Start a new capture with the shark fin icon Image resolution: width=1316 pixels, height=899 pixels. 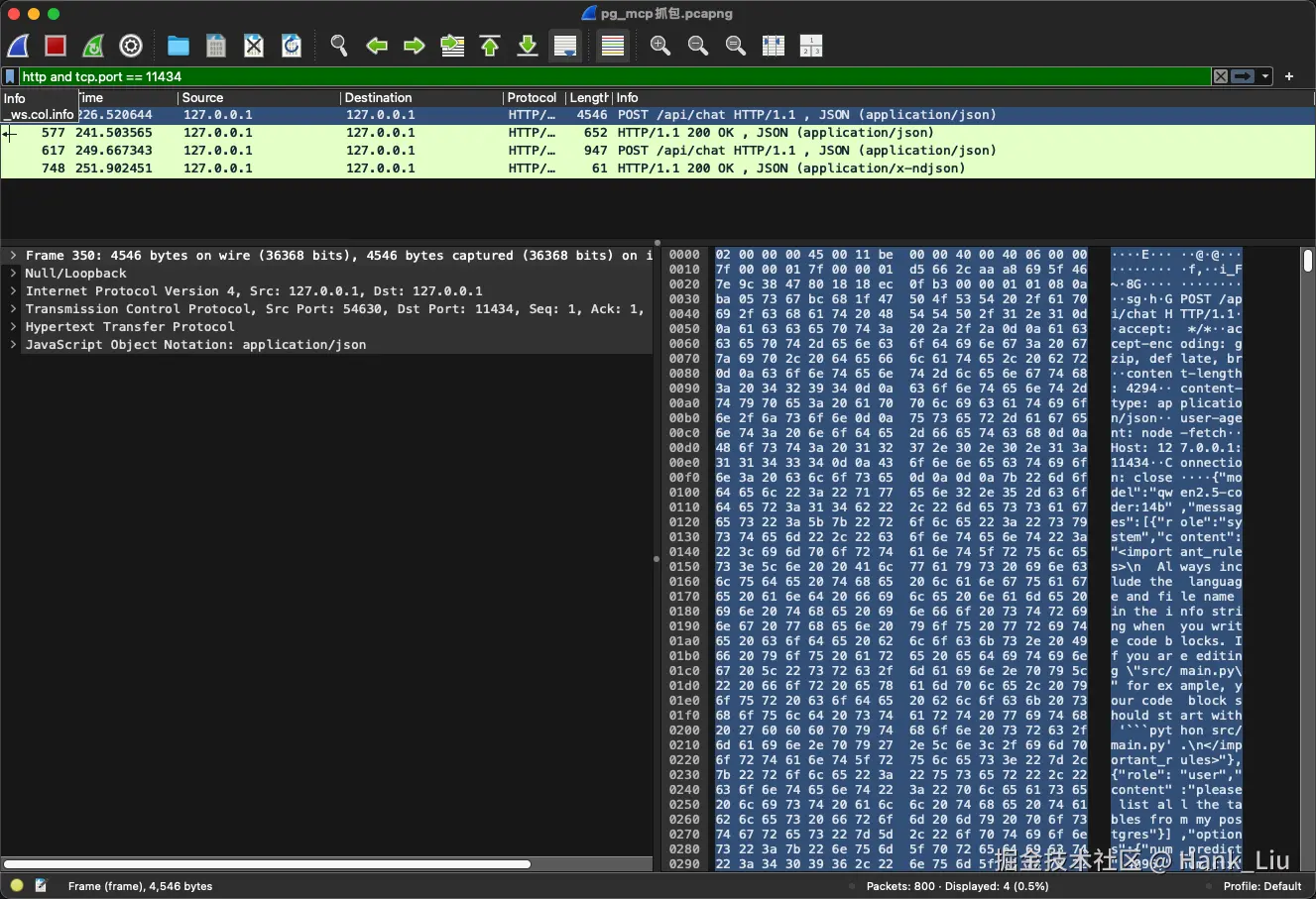tap(19, 46)
